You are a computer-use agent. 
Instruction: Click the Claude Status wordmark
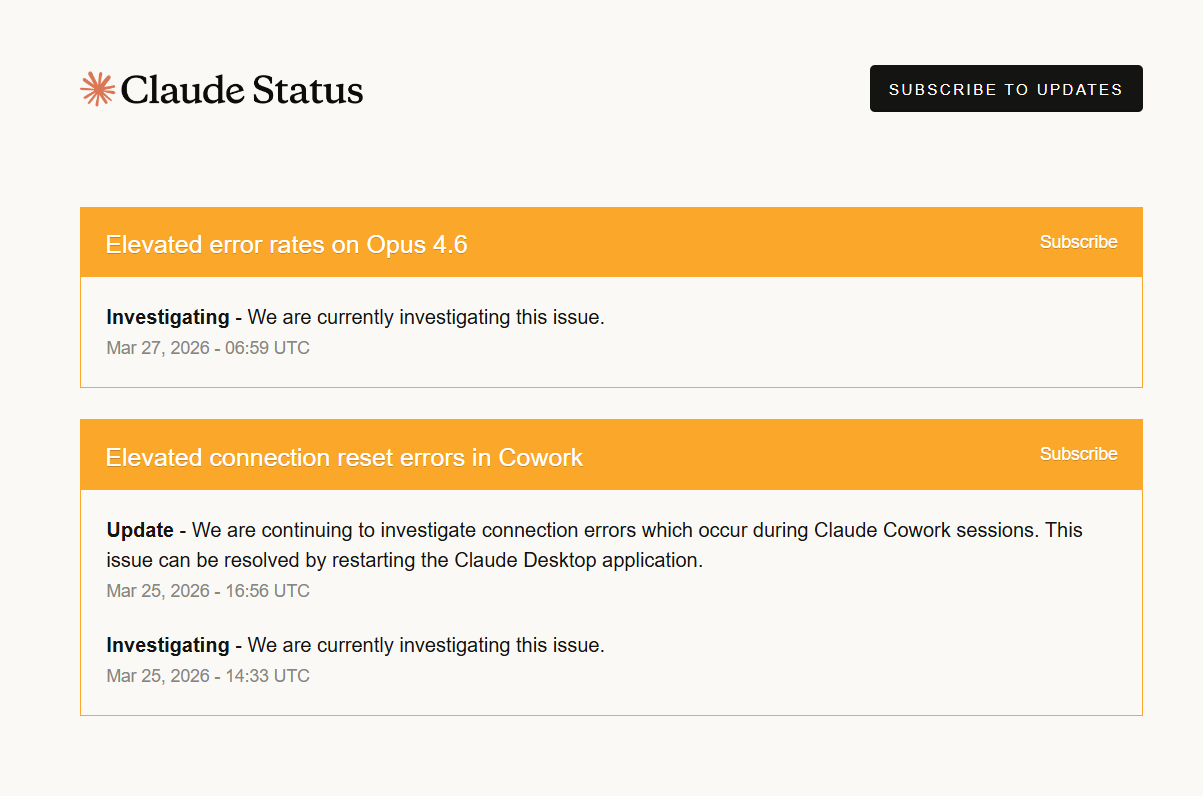click(x=242, y=90)
